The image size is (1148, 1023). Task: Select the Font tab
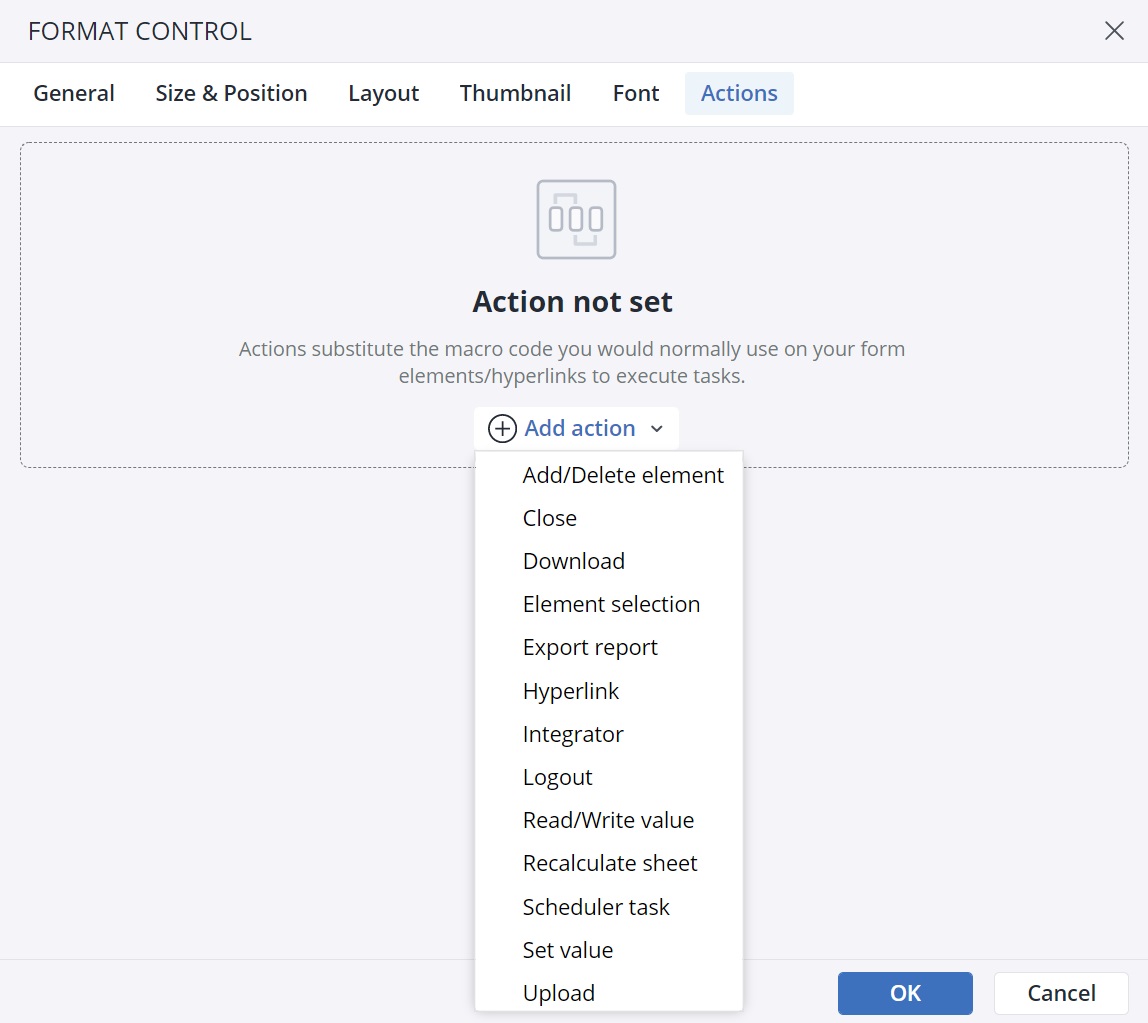pyautogui.click(x=636, y=93)
